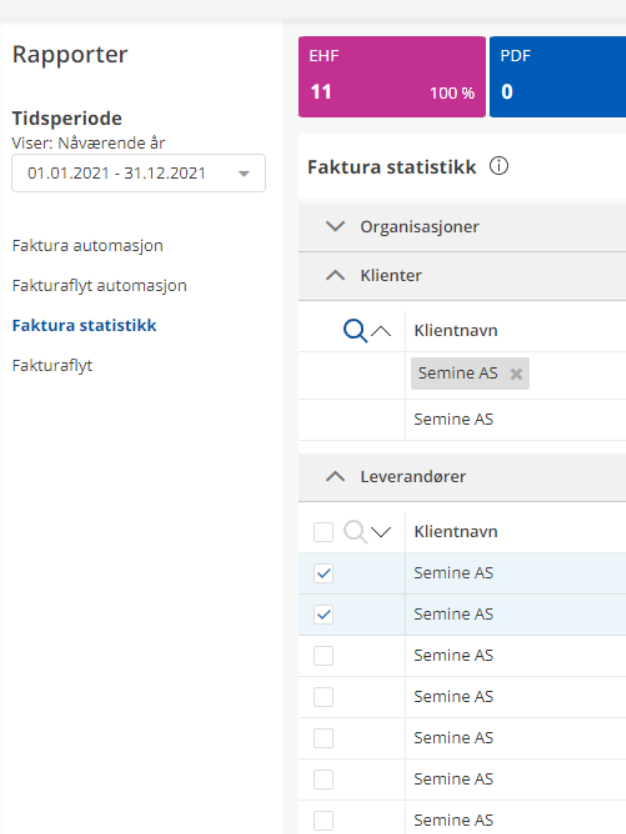Screen dimensions: 626x834
Task: Click the blue PDF tile
Action: [x=557, y=79]
